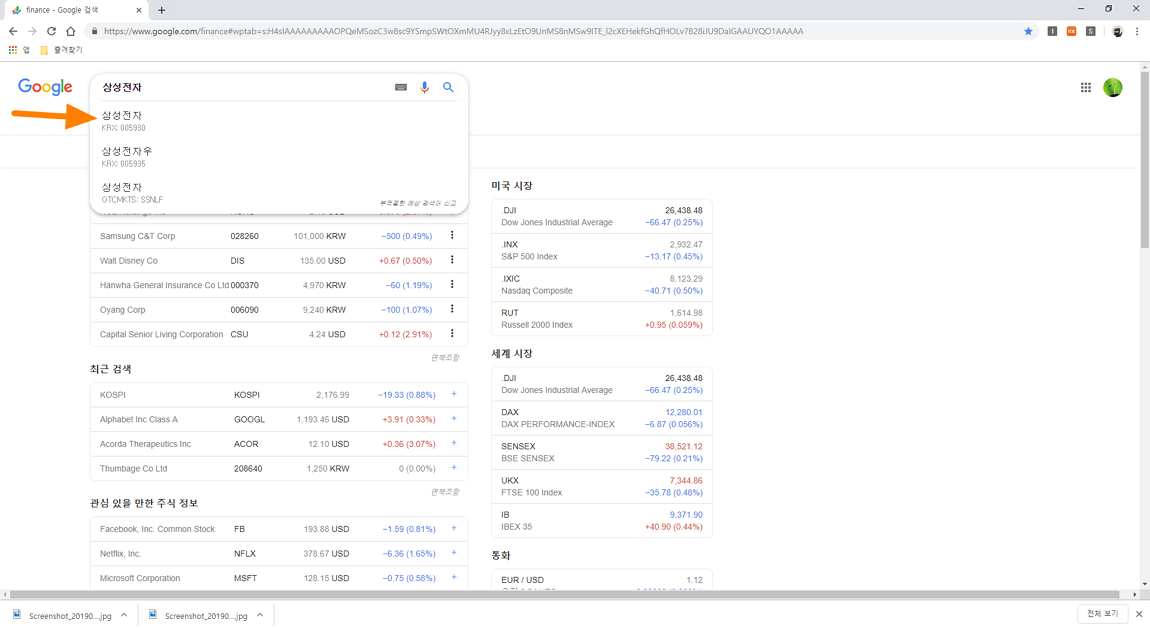Open the Netflix, Inc. stock row
The image size is (1150, 629).
point(279,553)
